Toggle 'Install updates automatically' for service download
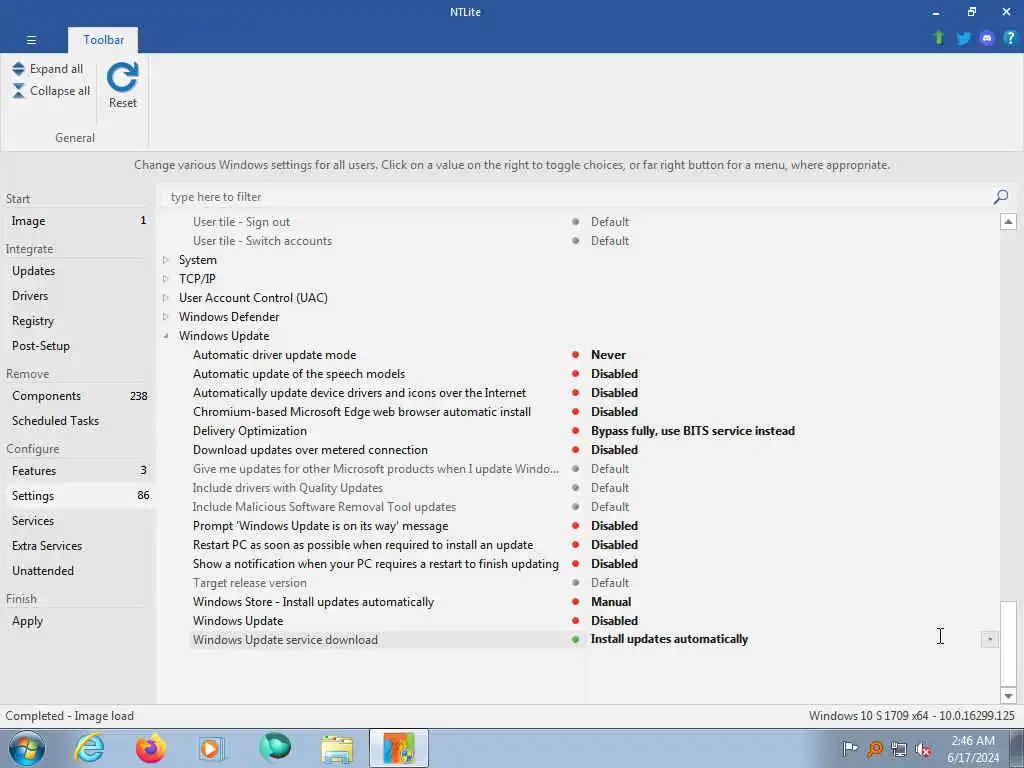1024x768 pixels. pyautogui.click(x=669, y=639)
